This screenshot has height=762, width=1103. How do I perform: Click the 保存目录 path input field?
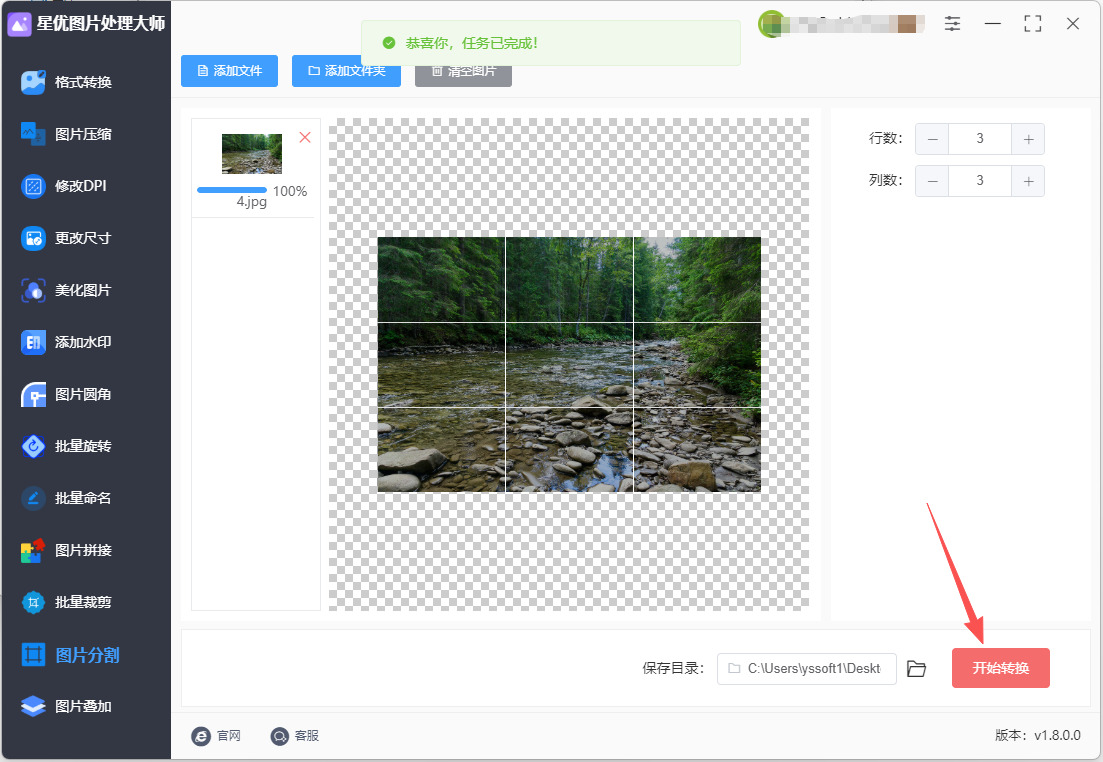[807, 668]
